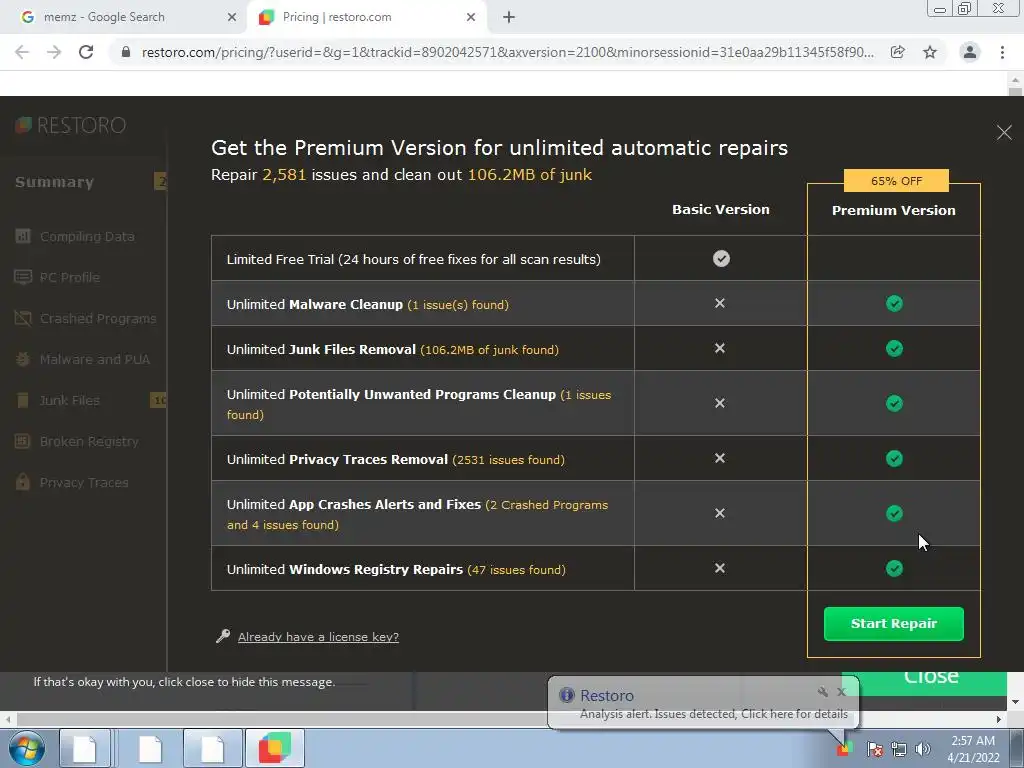Screen dimensions: 1024x768
Task: Click Already have a license key link
Action: point(318,637)
